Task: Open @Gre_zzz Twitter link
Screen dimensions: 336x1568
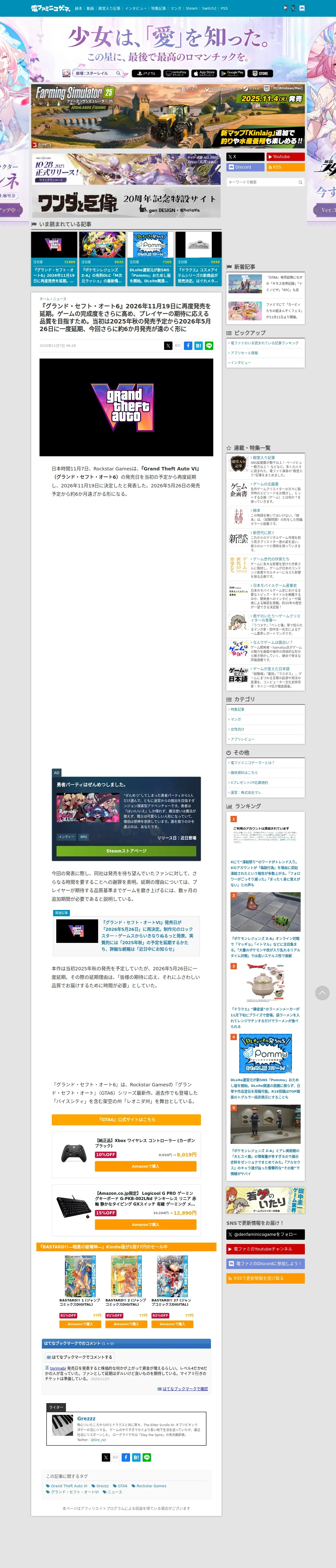Action: click(x=98, y=1440)
